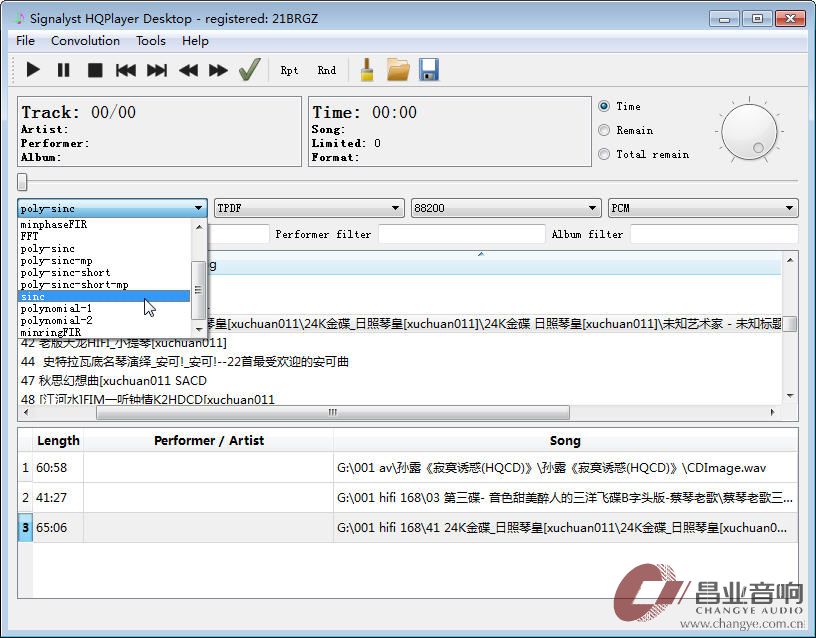816x638 pixels.
Task: Click the round volume knob
Action: (749, 132)
